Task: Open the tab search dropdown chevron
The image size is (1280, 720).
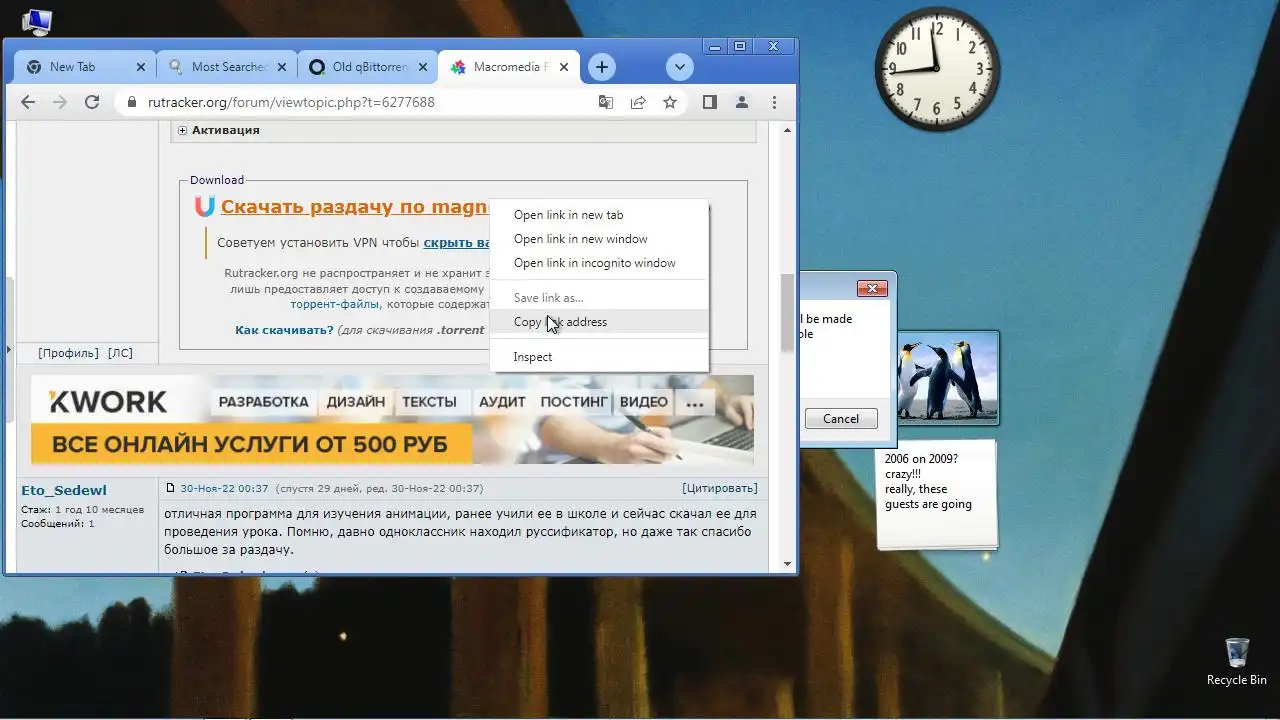Action: [x=680, y=67]
